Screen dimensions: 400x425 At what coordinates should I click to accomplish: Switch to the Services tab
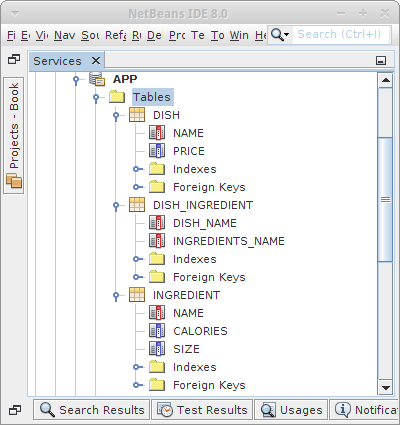click(x=57, y=61)
